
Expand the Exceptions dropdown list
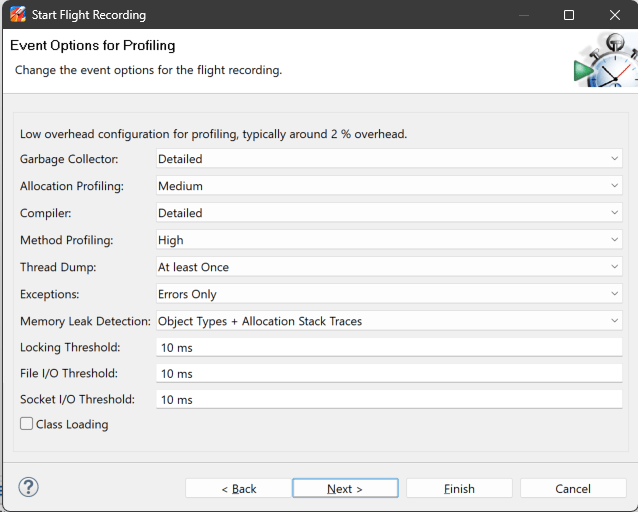(x=389, y=294)
